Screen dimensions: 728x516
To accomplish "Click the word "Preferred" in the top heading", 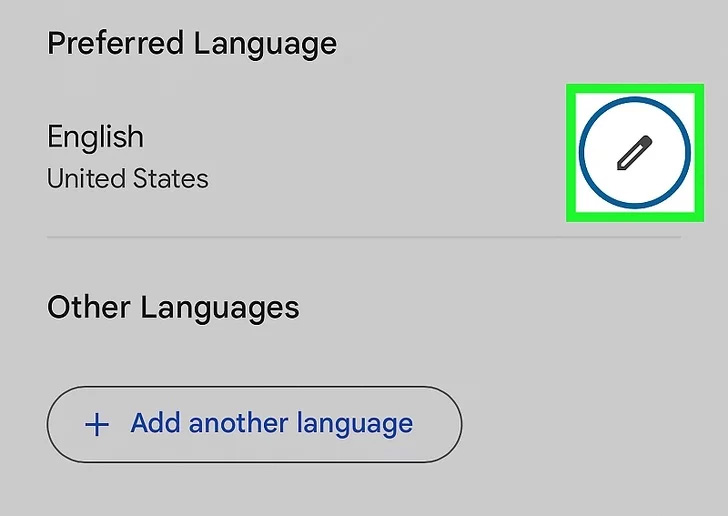I will click(x=116, y=44).
